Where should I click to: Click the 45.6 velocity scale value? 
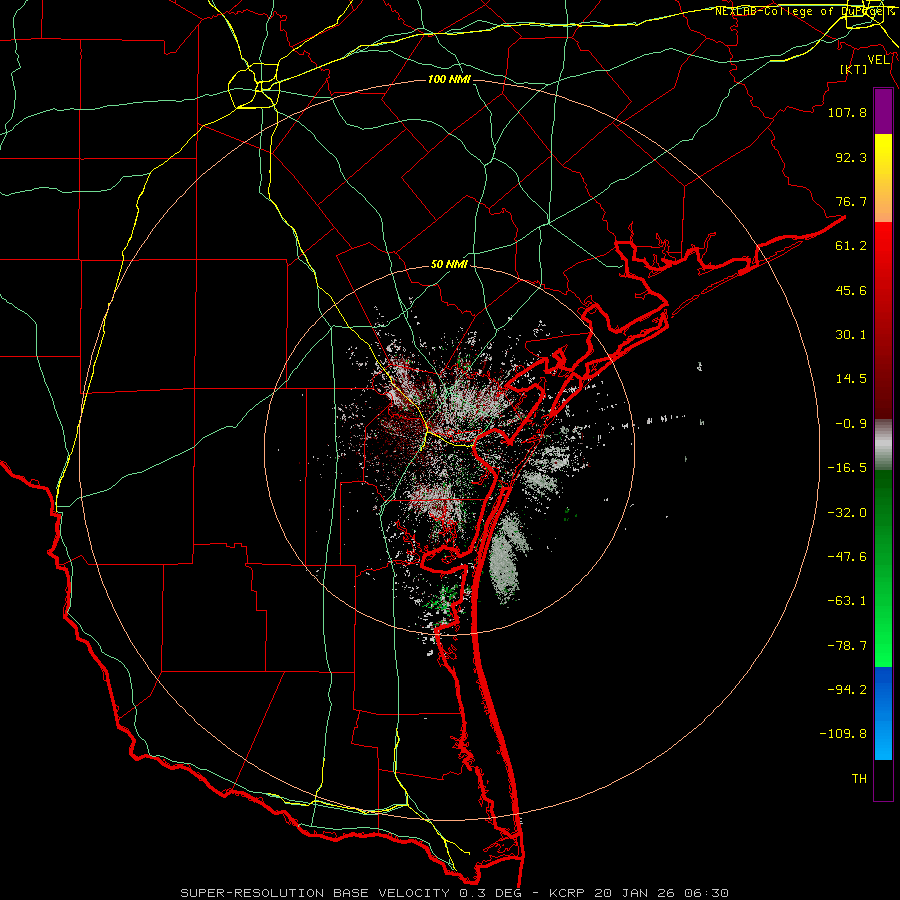pyautogui.click(x=851, y=290)
